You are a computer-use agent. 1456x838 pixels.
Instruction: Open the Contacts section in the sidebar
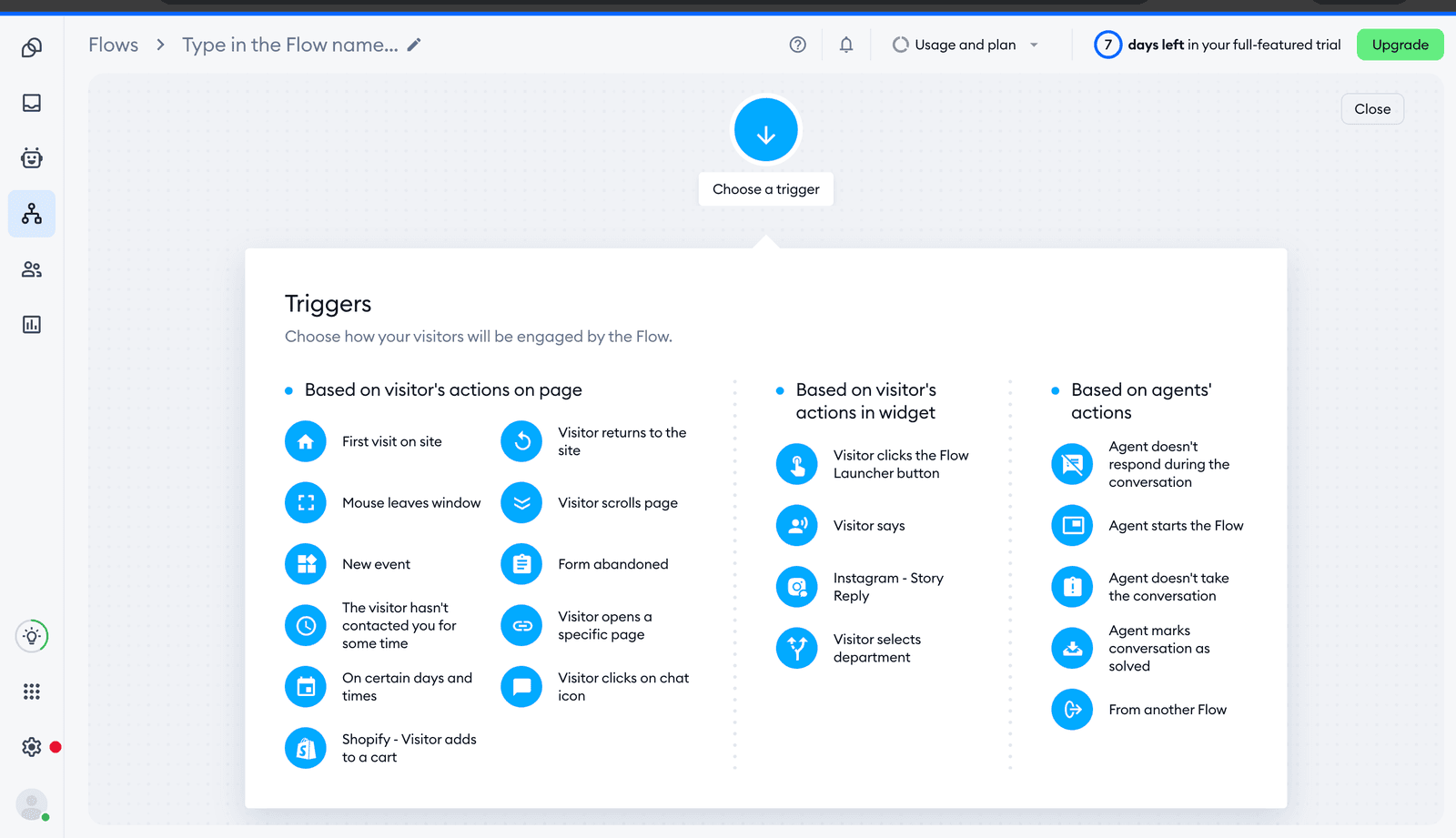32,269
